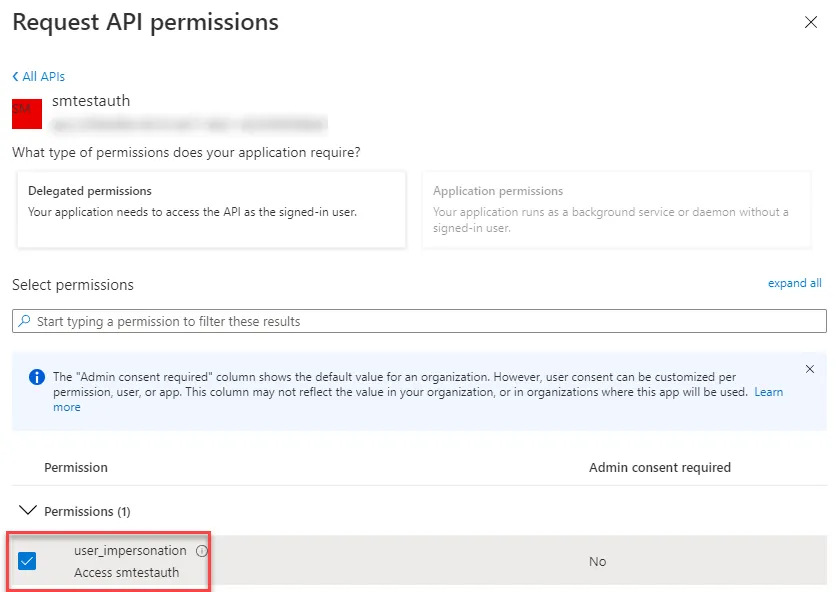
Task: Show info tooltip for user_impersonation
Action: (201, 551)
